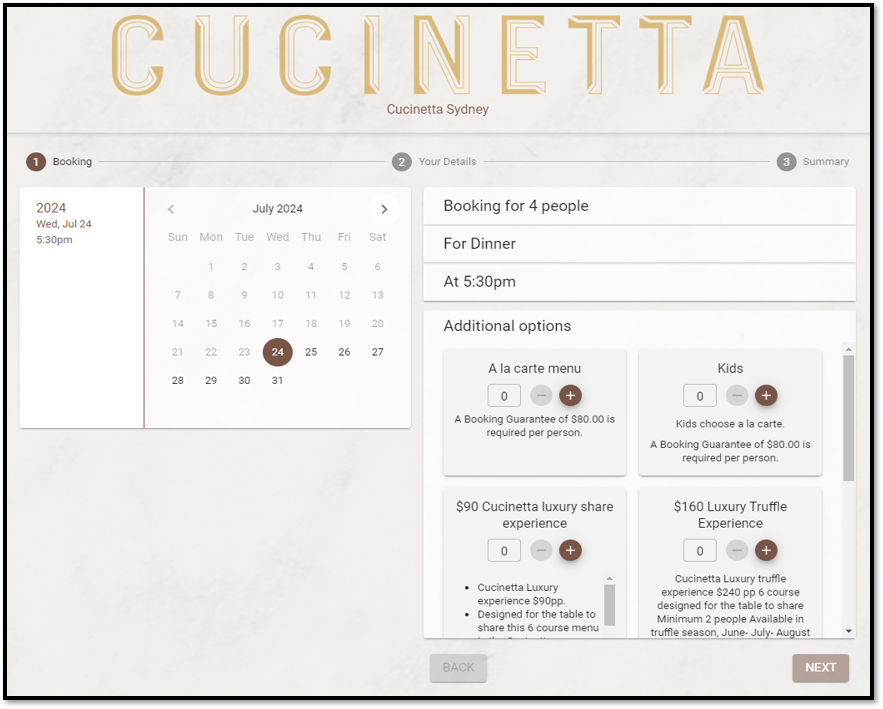The height and width of the screenshot is (709, 883).
Task: Decrease $160 Luxury Truffle Experience quantity
Action: [737, 550]
